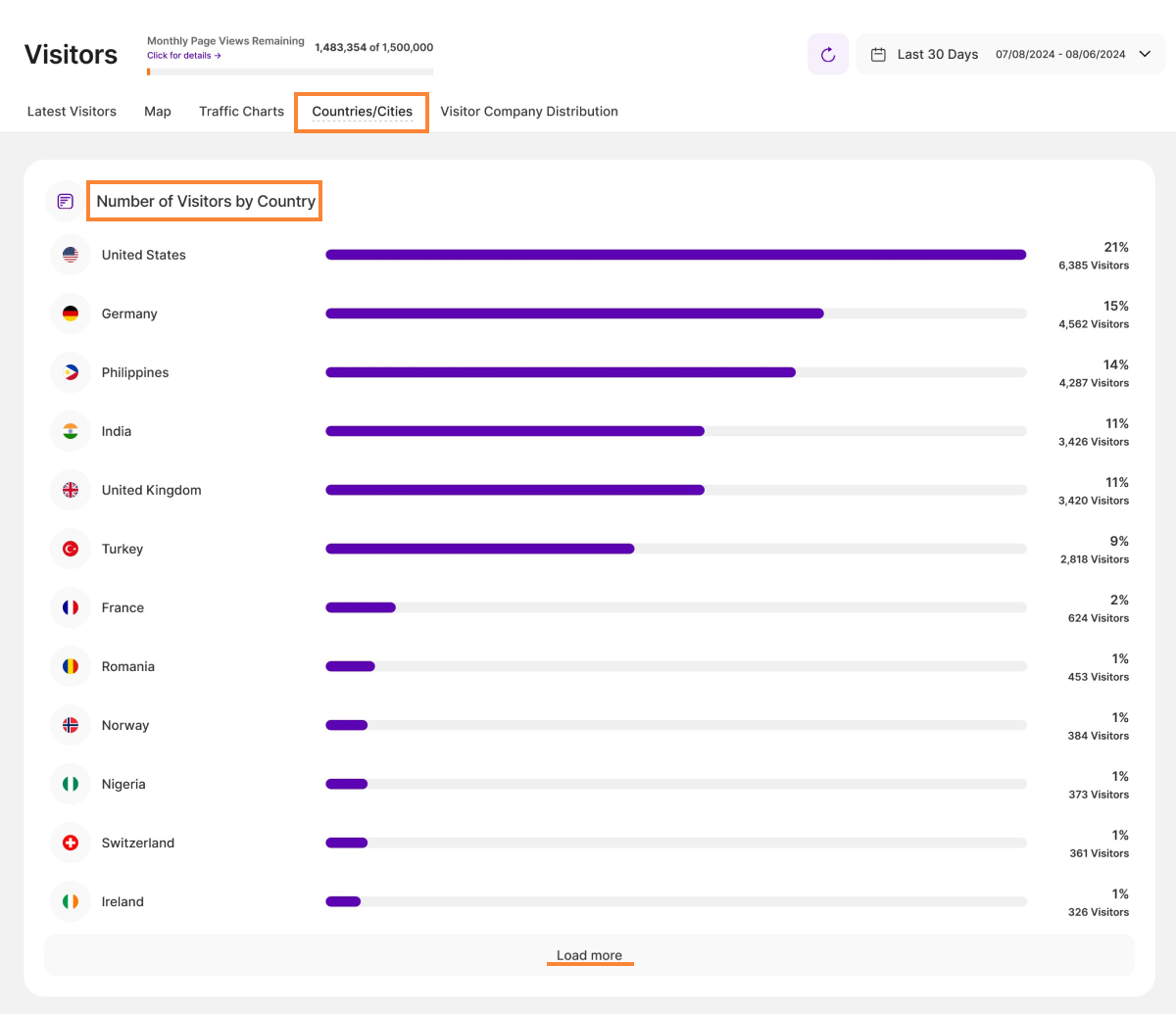The width and height of the screenshot is (1176, 1014).
Task: Open Visitor Company Distribution tab
Action: (529, 112)
